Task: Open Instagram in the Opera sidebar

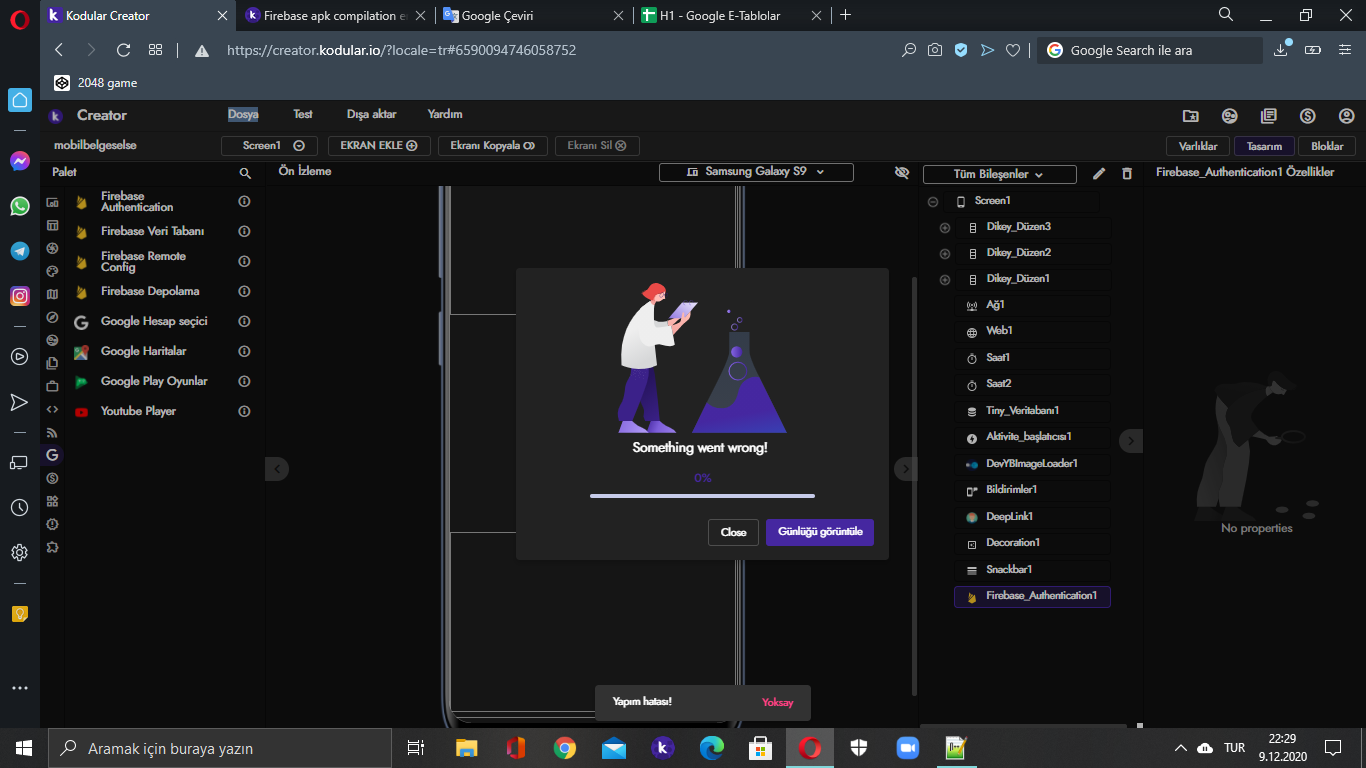Action: tap(20, 296)
